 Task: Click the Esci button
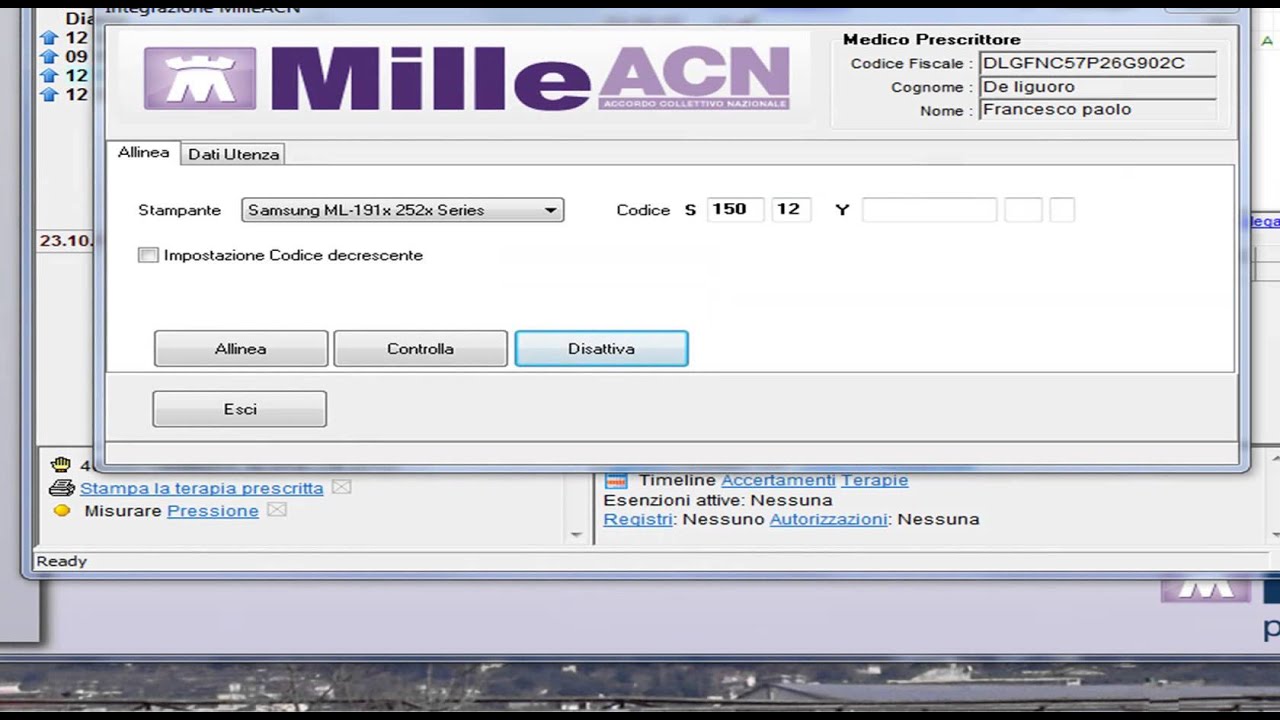point(240,409)
